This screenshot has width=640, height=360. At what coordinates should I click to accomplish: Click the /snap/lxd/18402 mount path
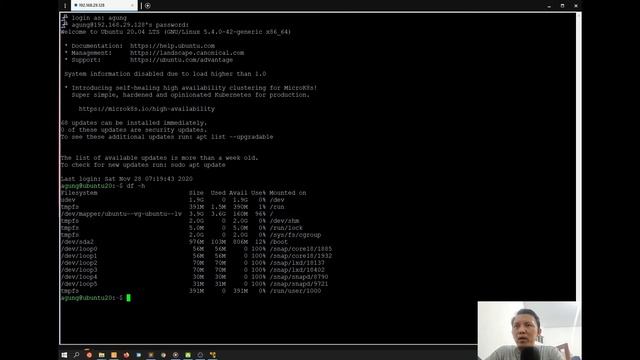(297, 270)
